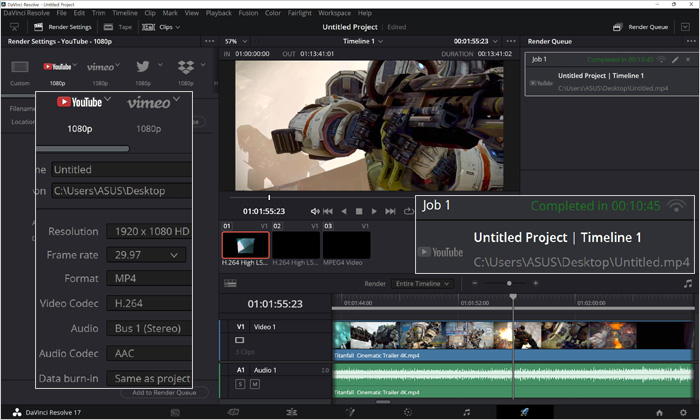
Task: Open the Render Entire Timeline dropdown
Action: click(x=422, y=283)
